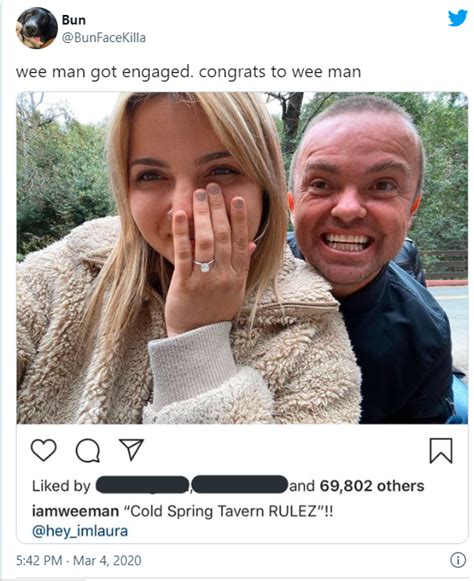Click the second redacted liker name
474x581 pixels.
click(240, 485)
